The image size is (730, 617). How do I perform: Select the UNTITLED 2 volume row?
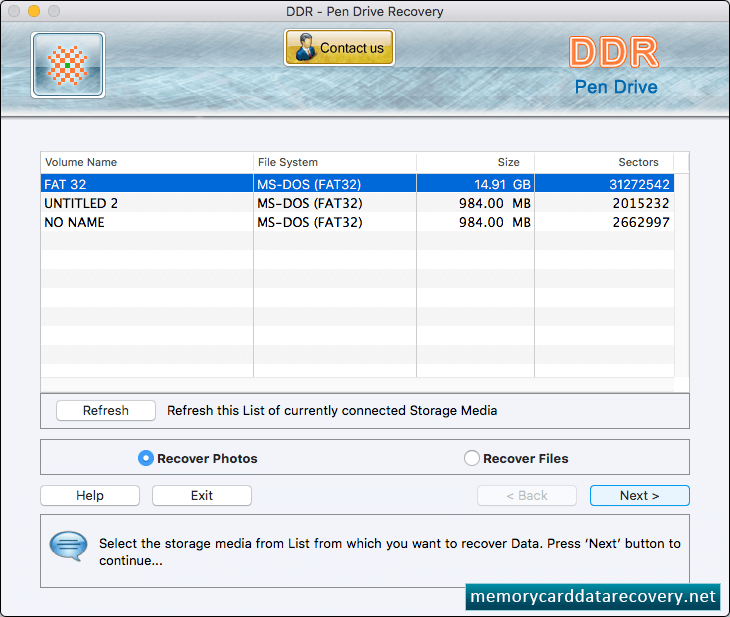pyautogui.click(x=357, y=203)
